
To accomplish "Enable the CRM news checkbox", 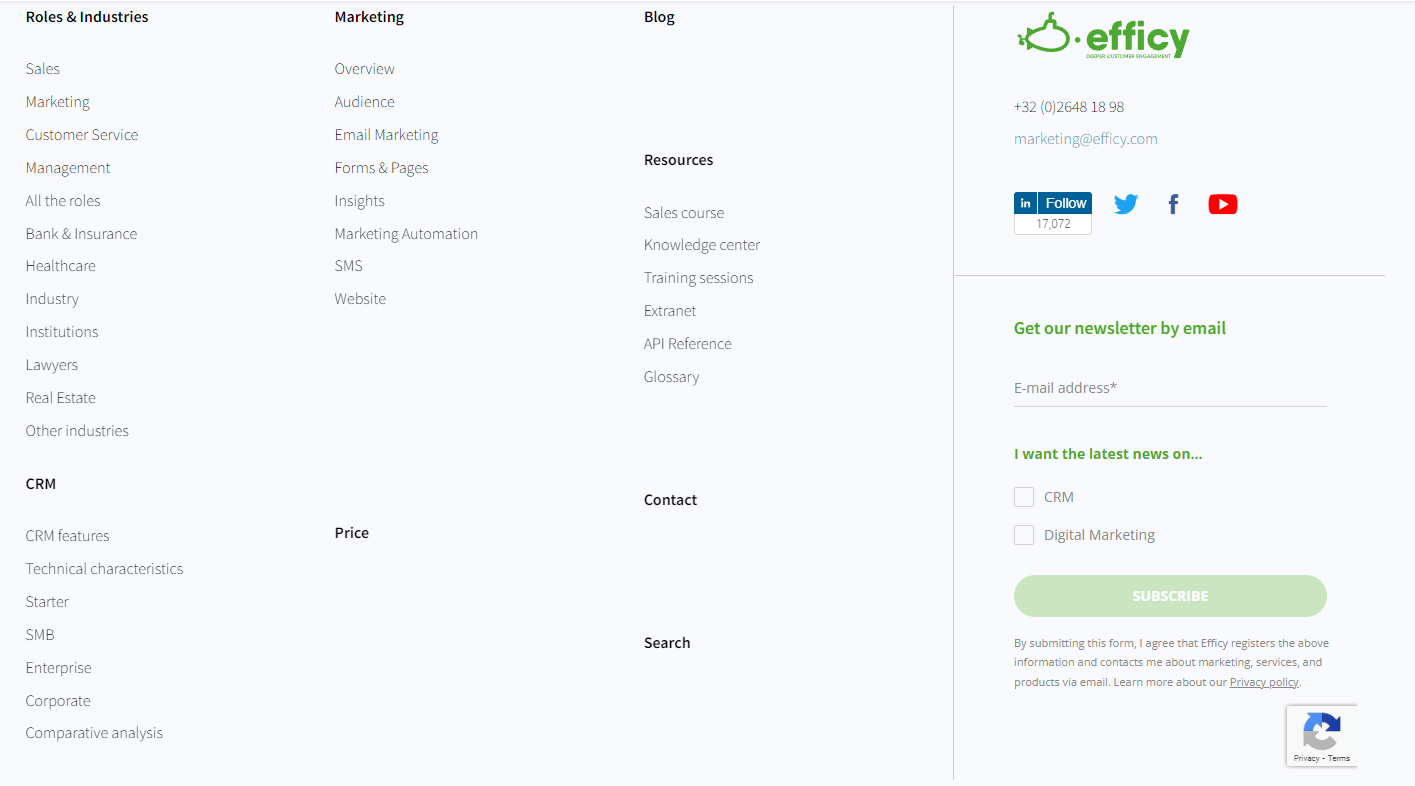I will 1023,496.
